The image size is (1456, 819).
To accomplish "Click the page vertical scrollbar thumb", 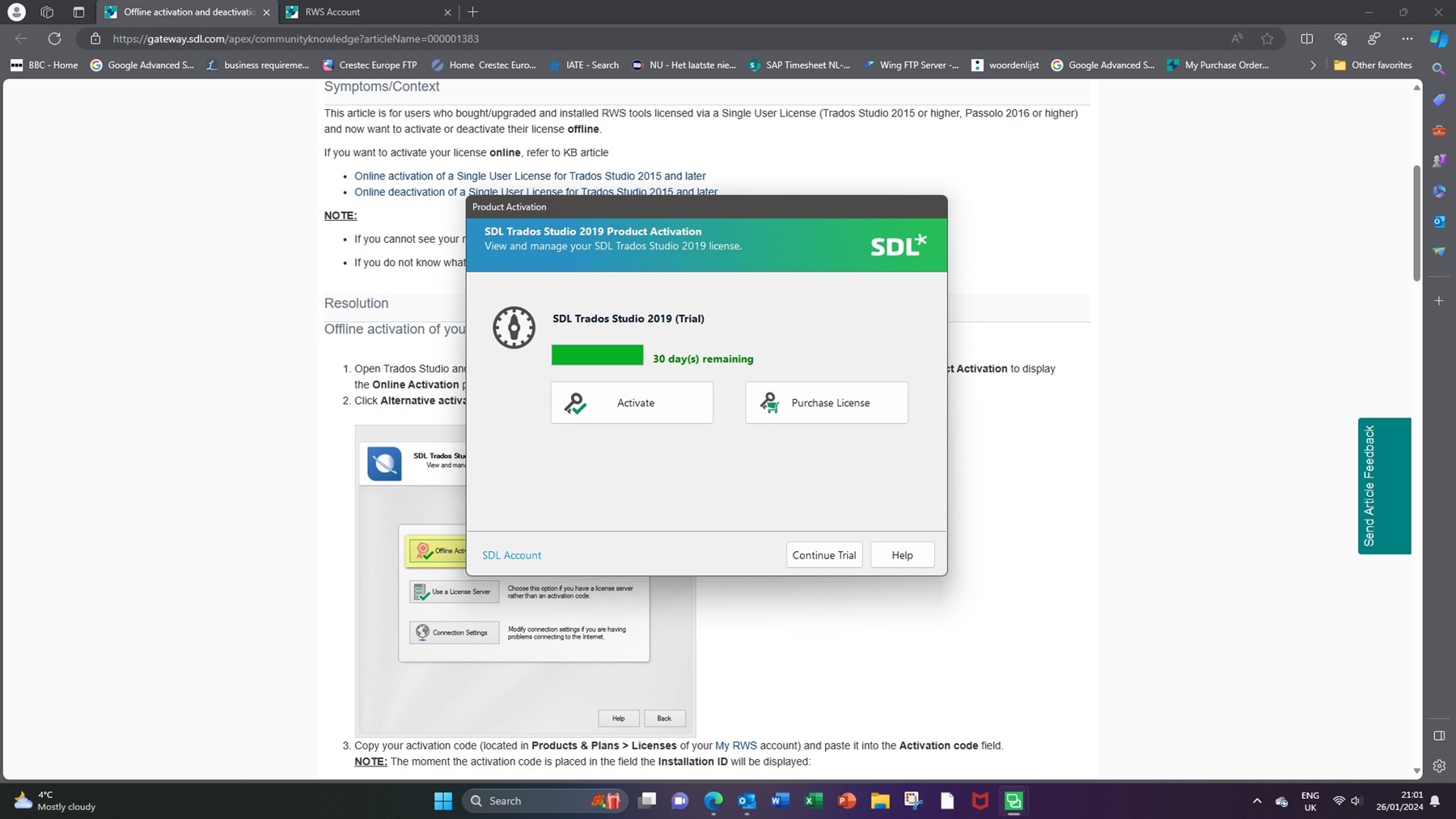I will tap(1416, 223).
